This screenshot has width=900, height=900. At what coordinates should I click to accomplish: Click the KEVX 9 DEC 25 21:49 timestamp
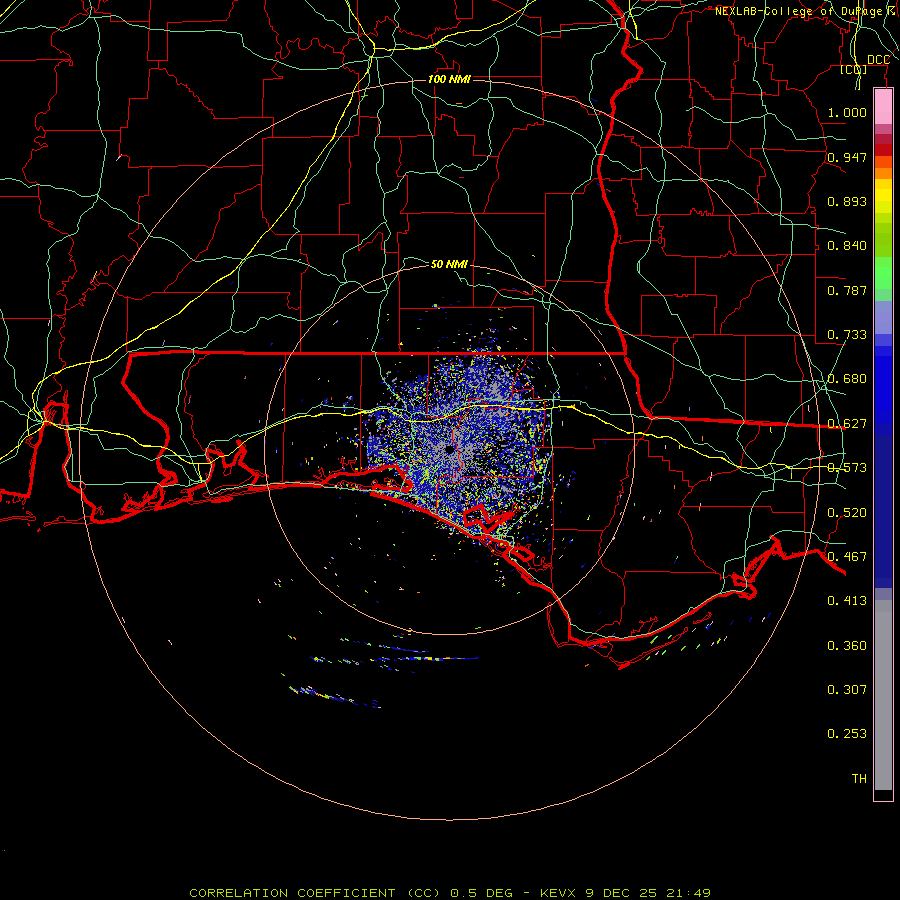pyautogui.click(x=625, y=893)
